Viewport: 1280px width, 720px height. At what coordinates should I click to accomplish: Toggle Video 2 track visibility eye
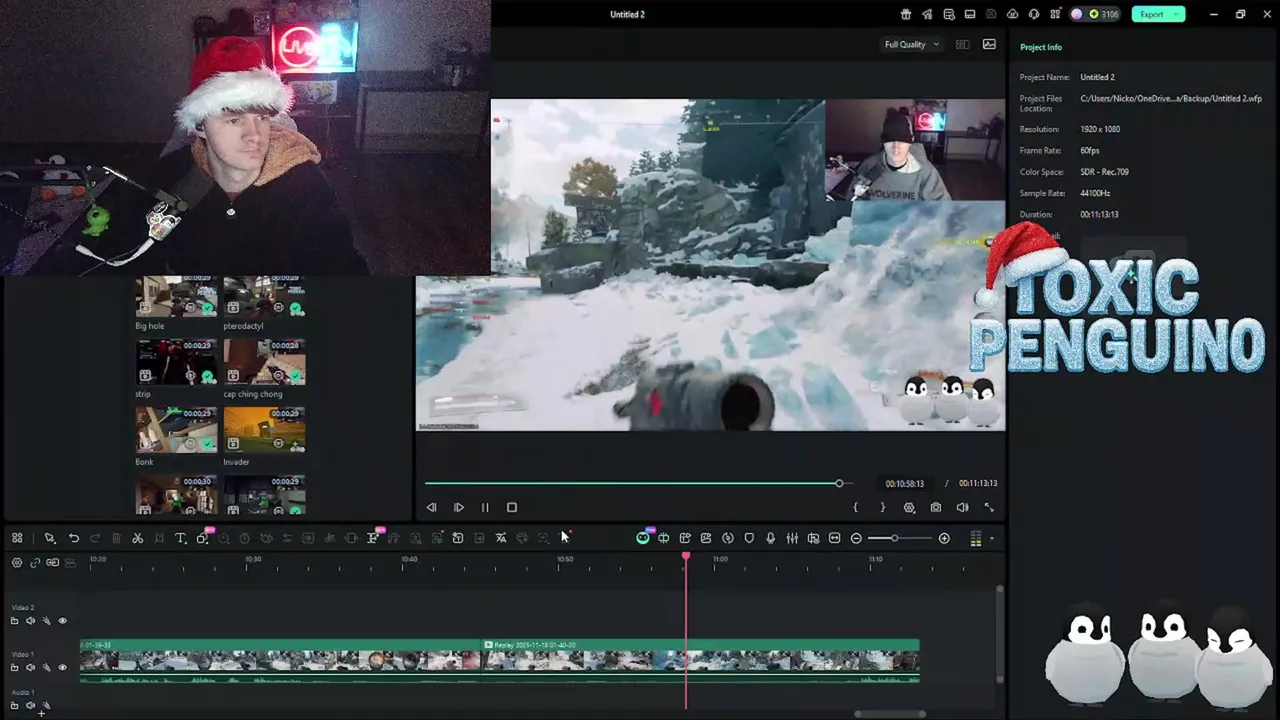[x=62, y=621]
